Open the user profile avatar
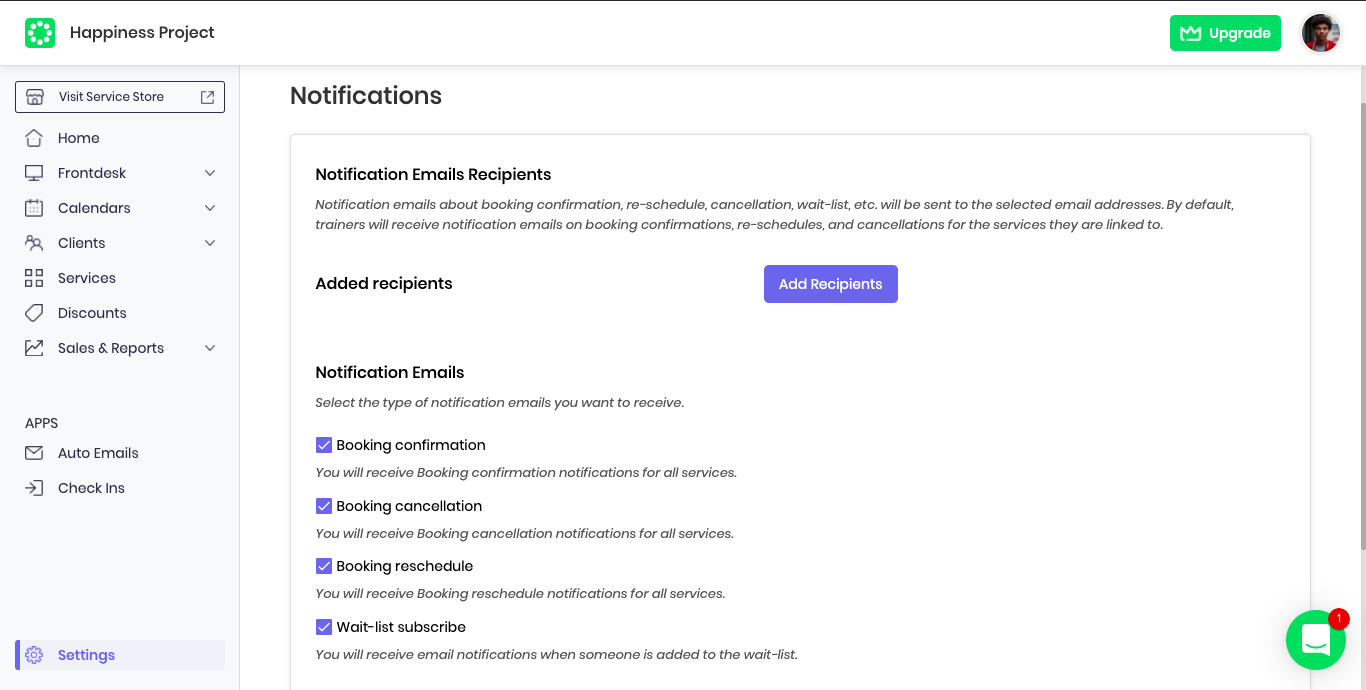 click(x=1320, y=33)
